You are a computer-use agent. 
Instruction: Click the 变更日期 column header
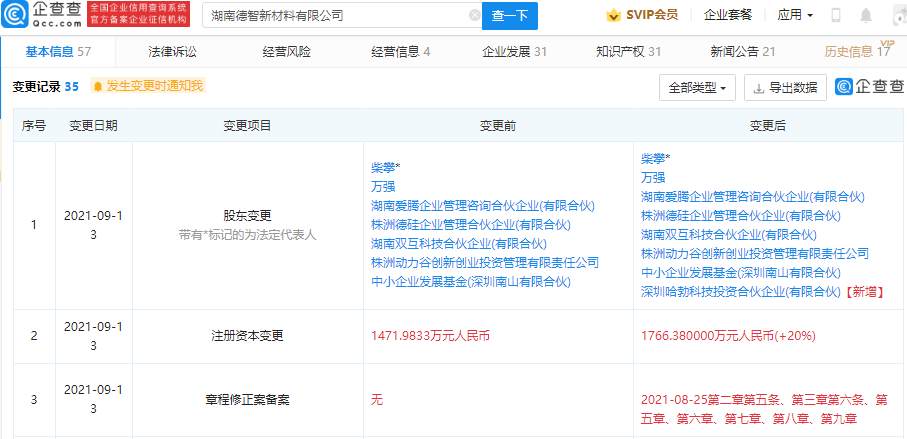pos(94,126)
